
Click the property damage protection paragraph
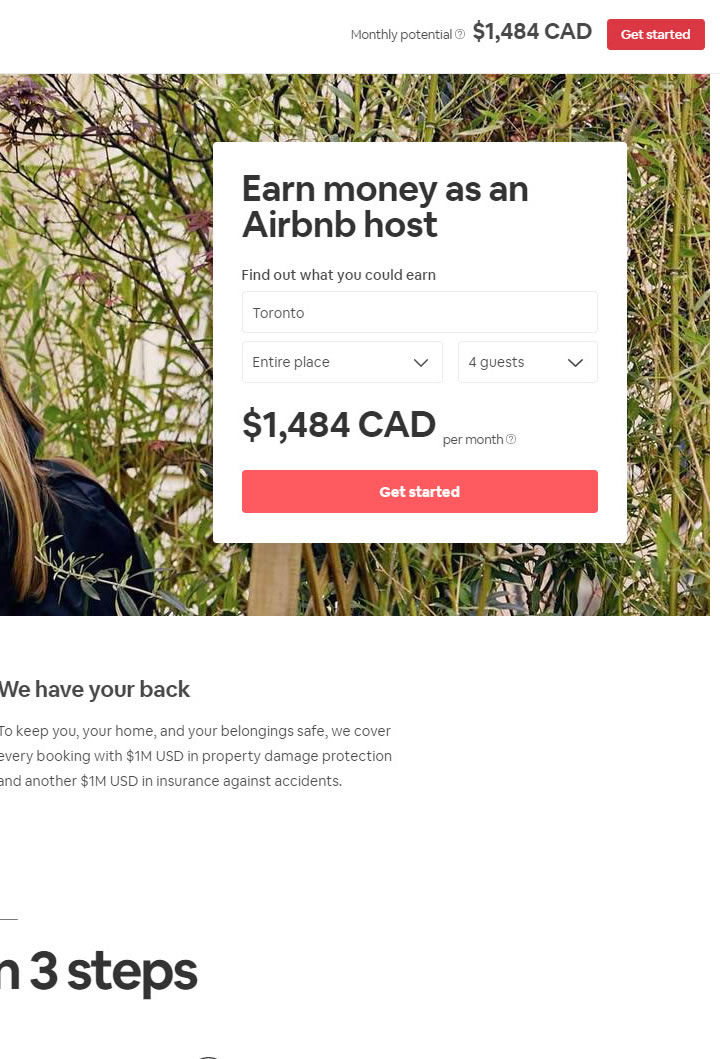[195, 756]
